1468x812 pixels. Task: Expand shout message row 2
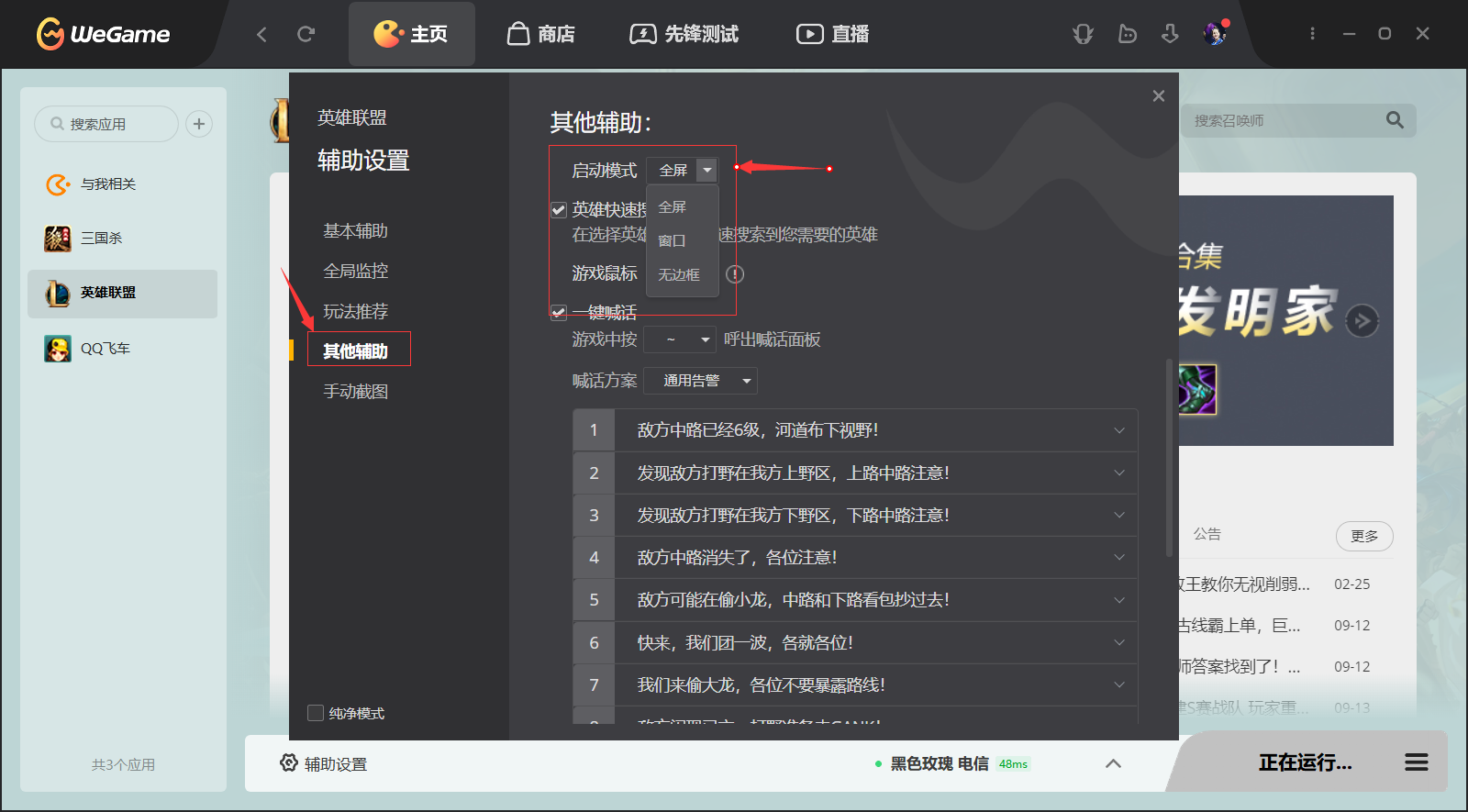(1118, 473)
